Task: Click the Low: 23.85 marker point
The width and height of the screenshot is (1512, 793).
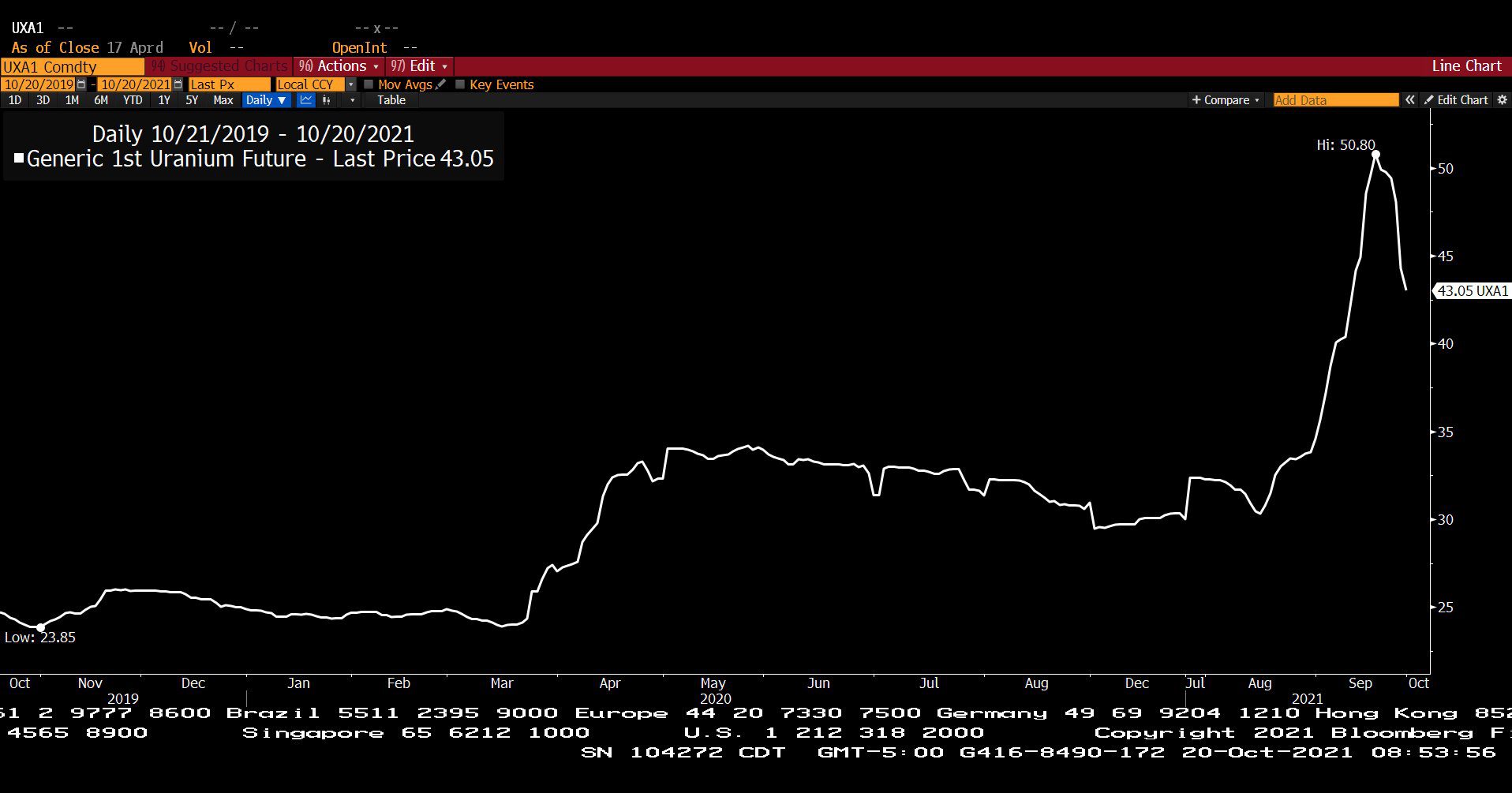Action: pyautogui.click(x=40, y=628)
